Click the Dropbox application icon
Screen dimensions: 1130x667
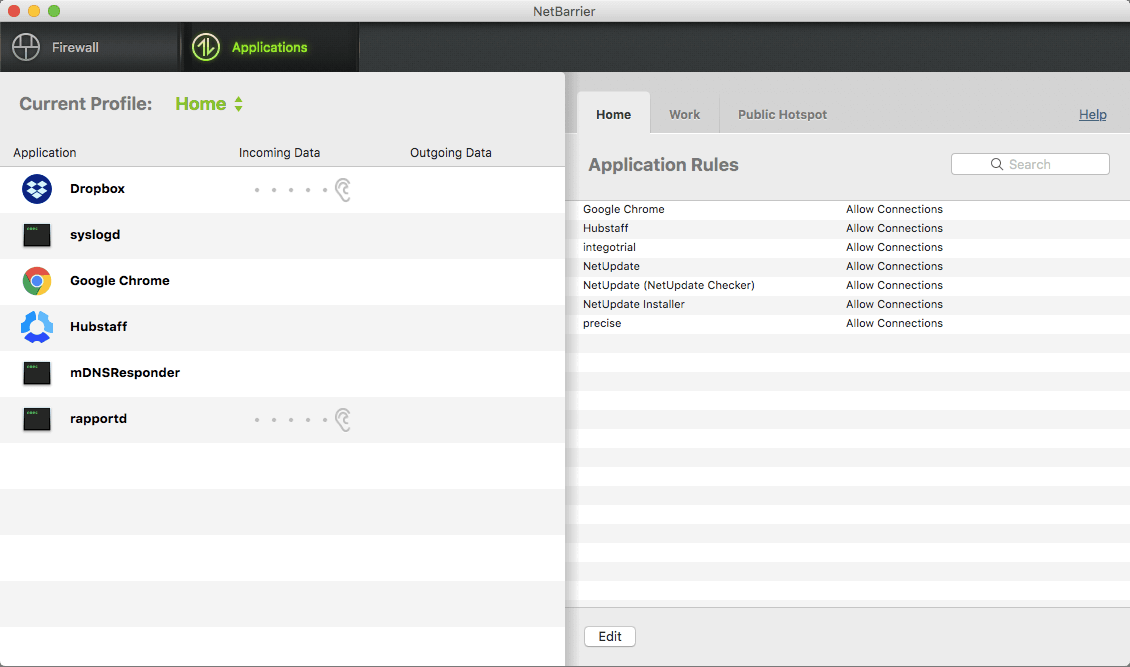pos(37,188)
